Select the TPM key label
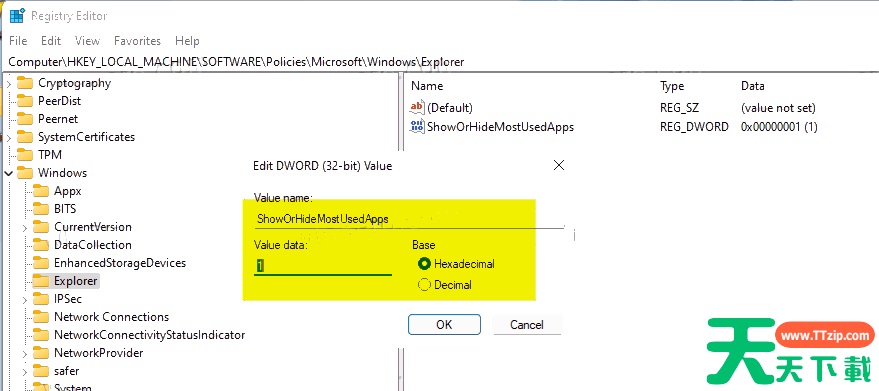 [x=50, y=155]
